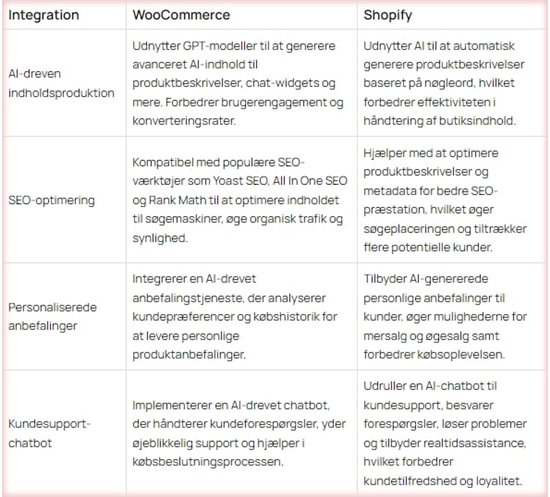Select the word 'kundepræferencer' in anbefalinger row

[183, 317]
